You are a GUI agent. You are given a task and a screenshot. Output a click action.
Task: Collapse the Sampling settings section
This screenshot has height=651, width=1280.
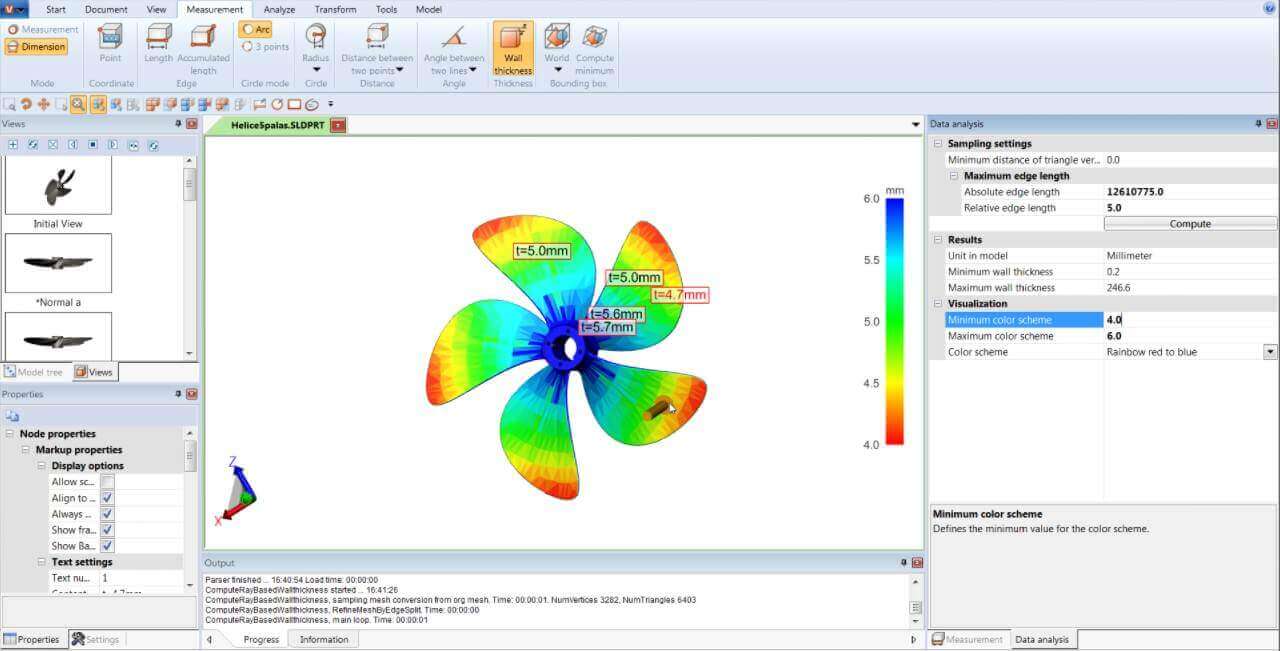pyautogui.click(x=938, y=144)
